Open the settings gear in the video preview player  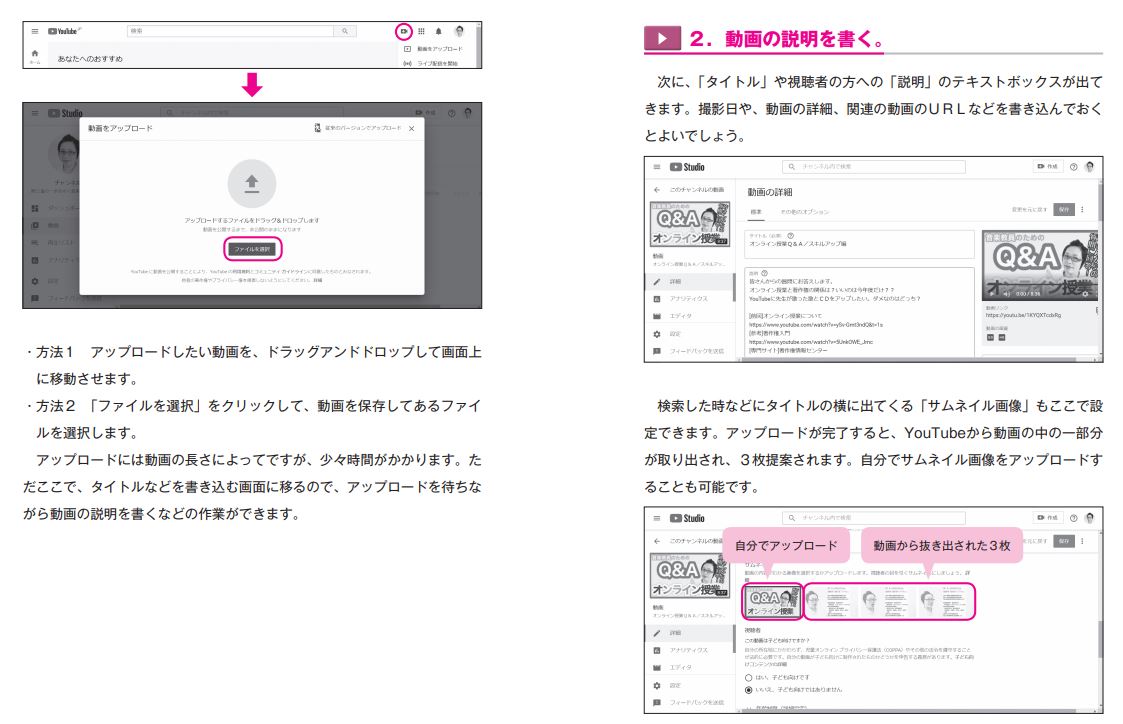point(1084,294)
